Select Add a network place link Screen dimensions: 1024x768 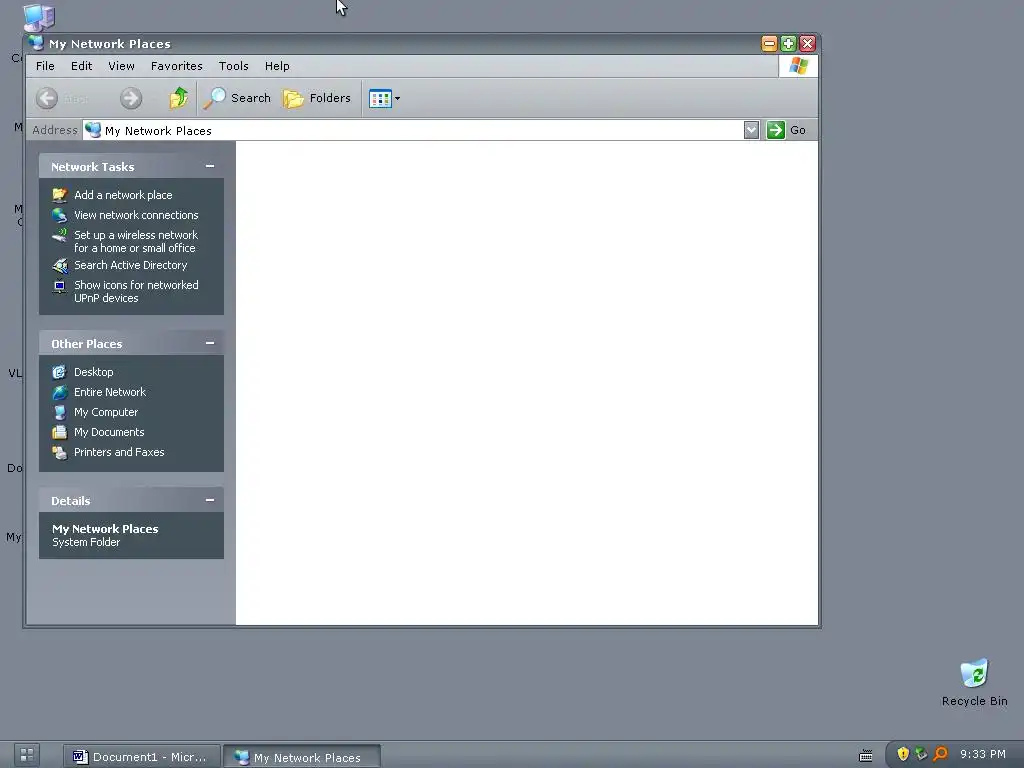(x=123, y=195)
